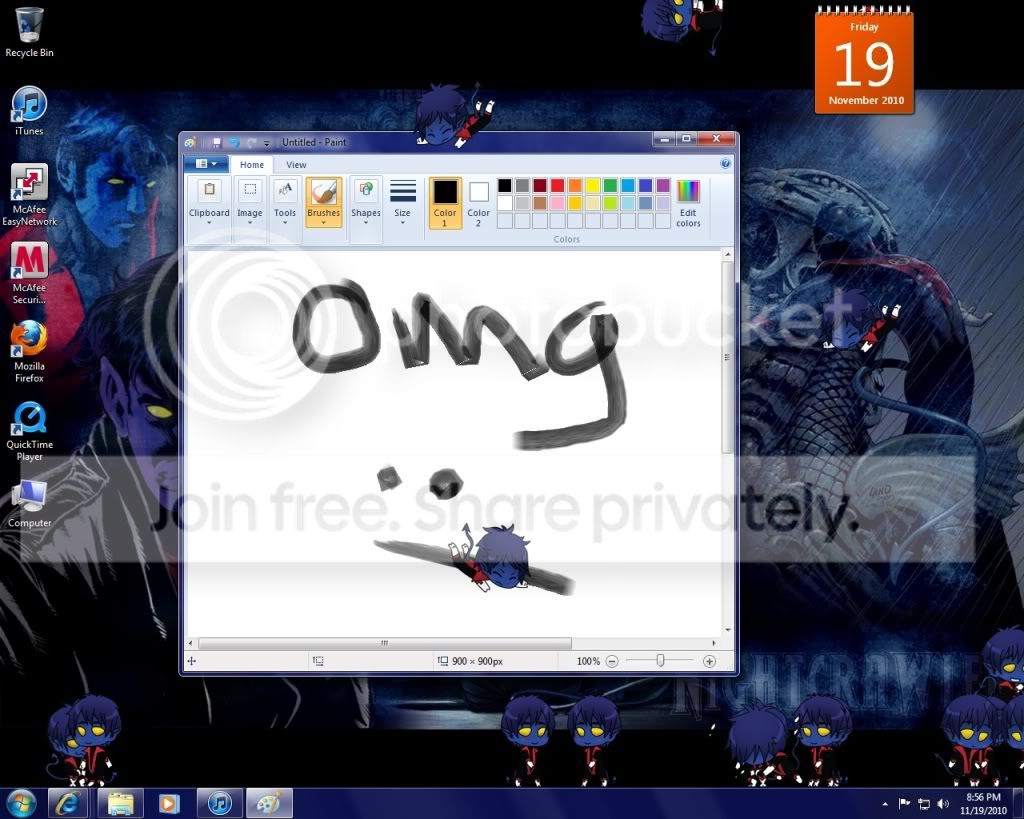The width and height of the screenshot is (1024, 819).
Task: Click the network tray icon
Action: [x=923, y=803]
